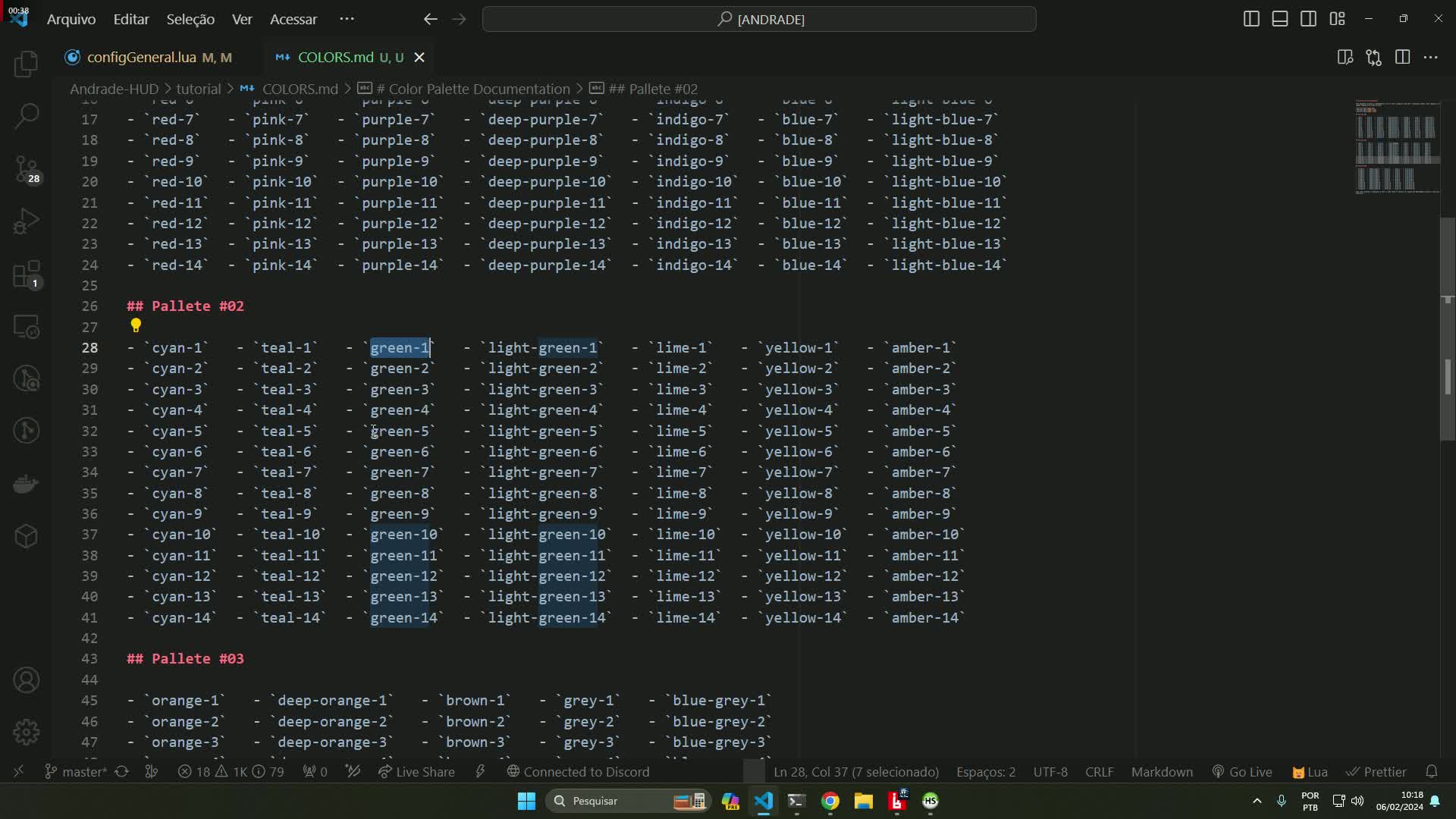Toggle the bottom panel layout button
1456x819 pixels.
[x=1280, y=19]
